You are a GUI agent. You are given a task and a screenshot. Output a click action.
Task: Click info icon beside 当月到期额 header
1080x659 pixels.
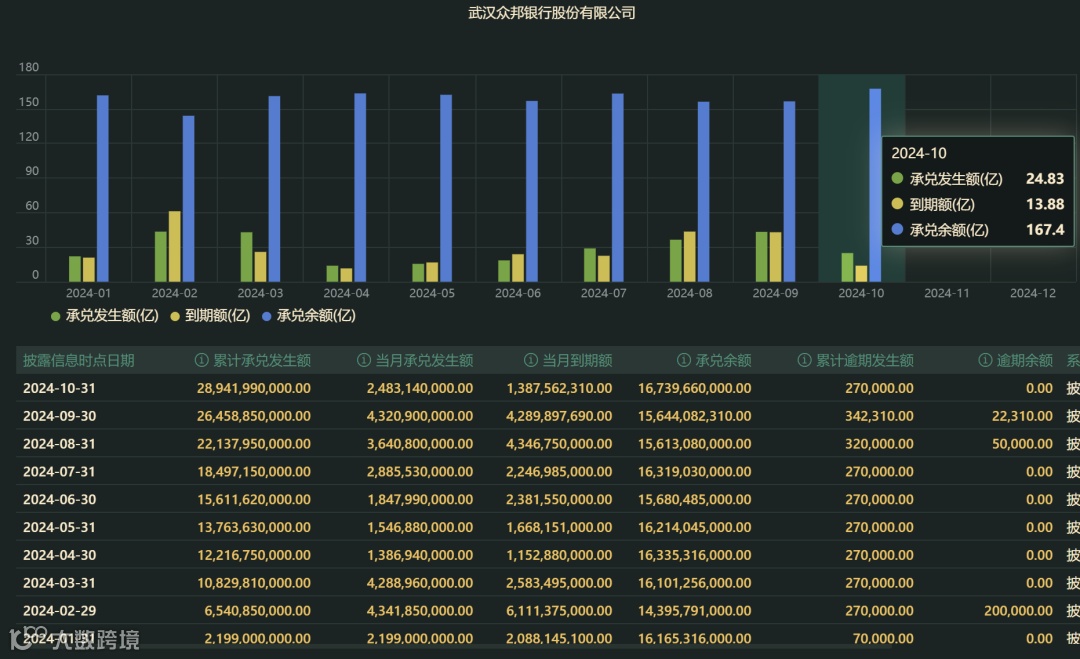[x=530, y=360]
